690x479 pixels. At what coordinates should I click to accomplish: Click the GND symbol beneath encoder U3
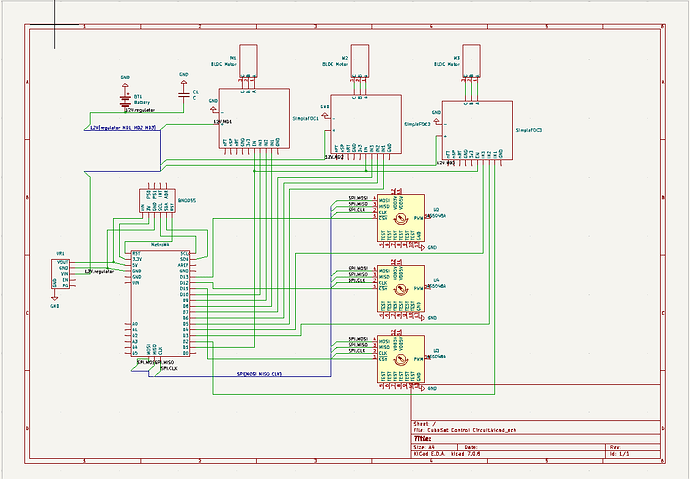pos(428,388)
